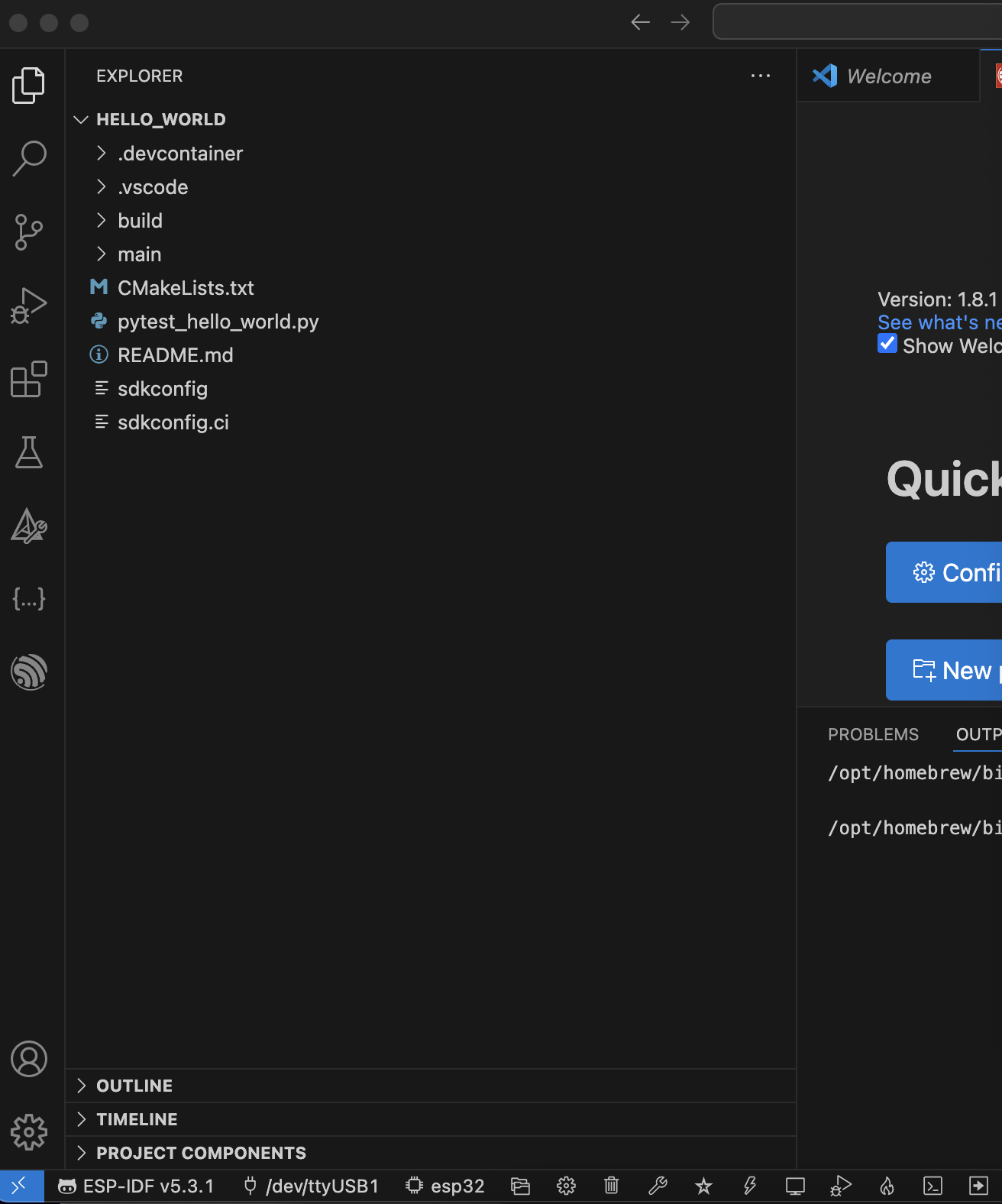This screenshot has width=1002, height=1204.
Task: Open CMakeLists.txt file
Action: pos(431,288)
